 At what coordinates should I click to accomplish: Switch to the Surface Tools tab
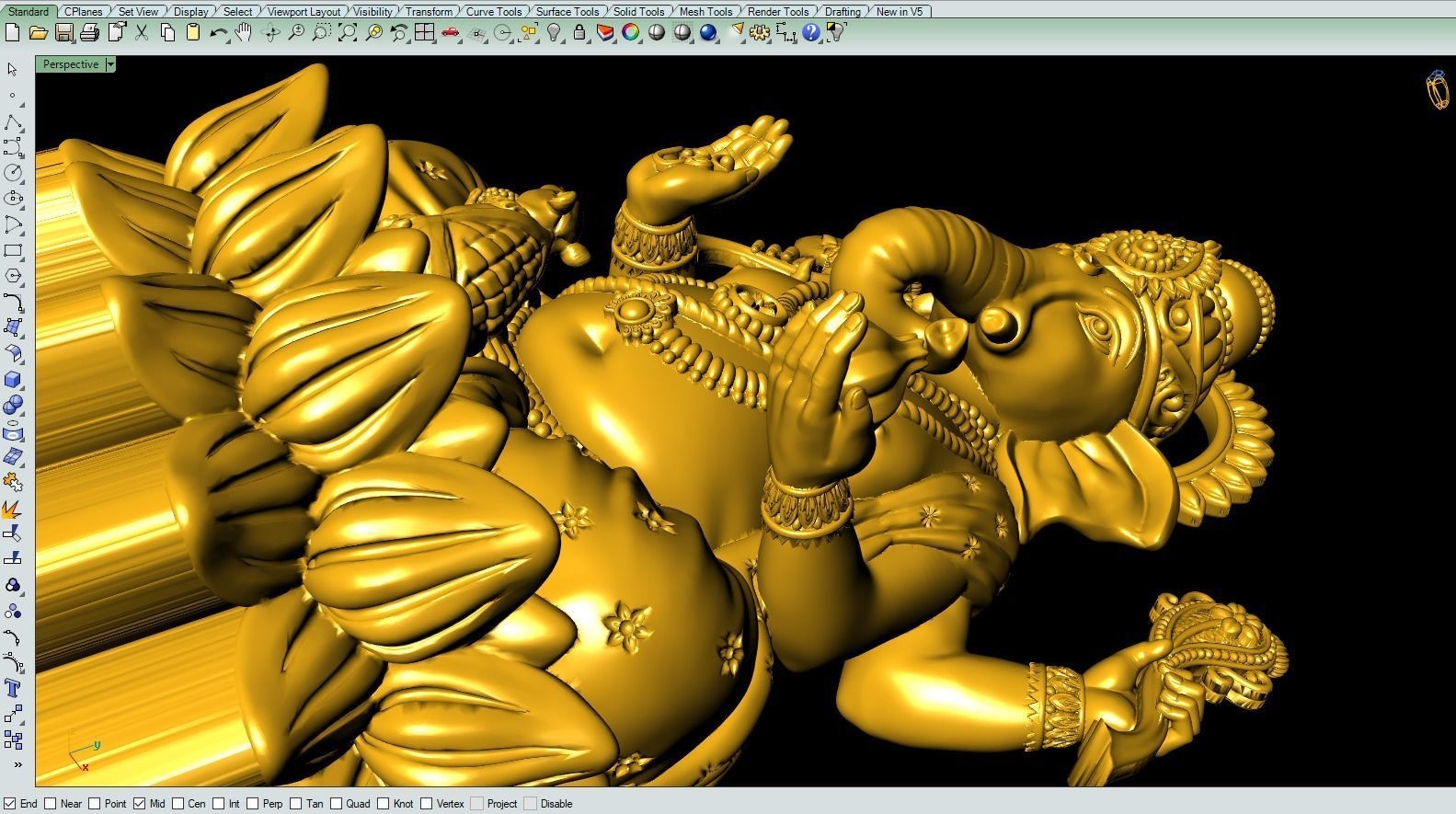(567, 11)
